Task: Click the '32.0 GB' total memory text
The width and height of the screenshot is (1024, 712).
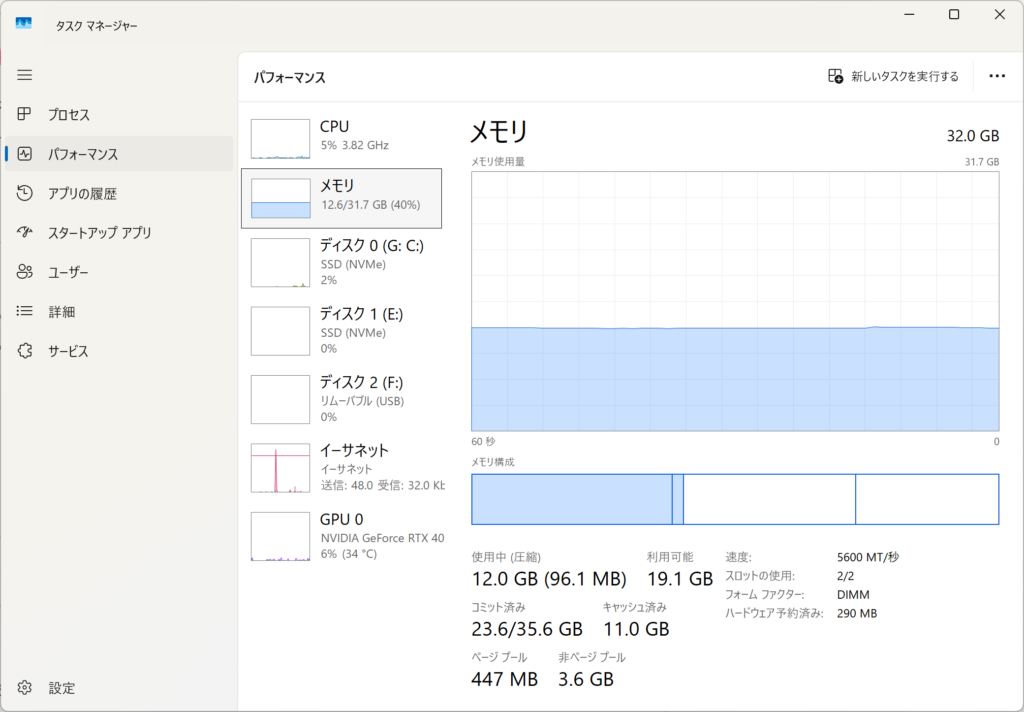Action: pyautogui.click(x=972, y=136)
